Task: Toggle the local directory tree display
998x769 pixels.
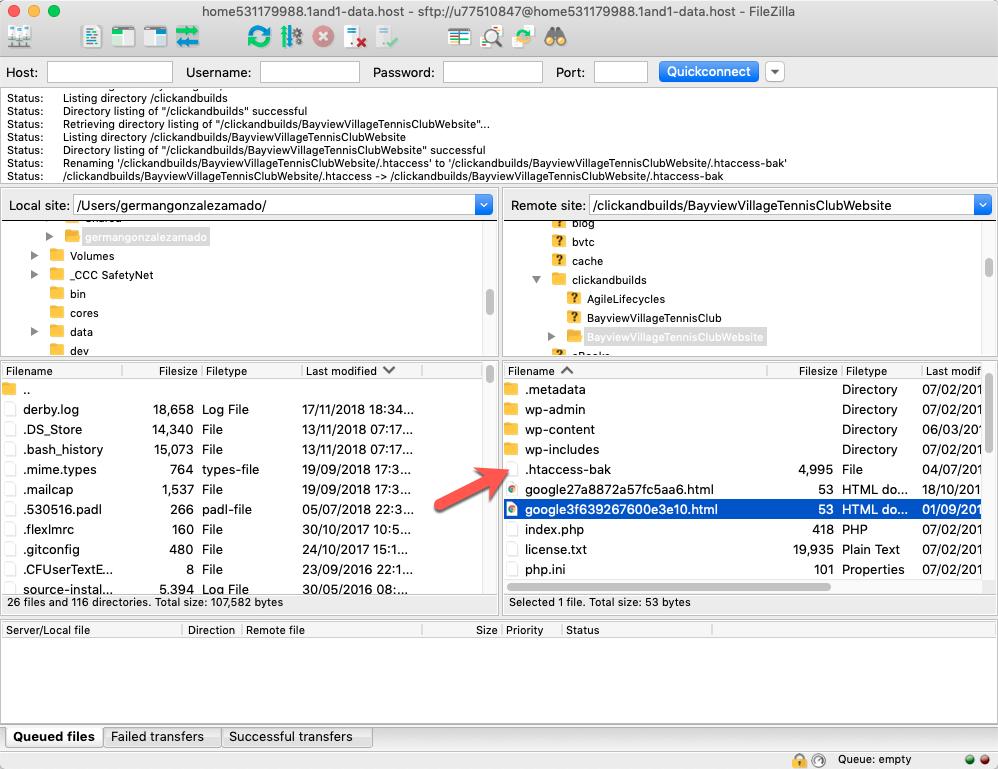Action: point(123,37)
